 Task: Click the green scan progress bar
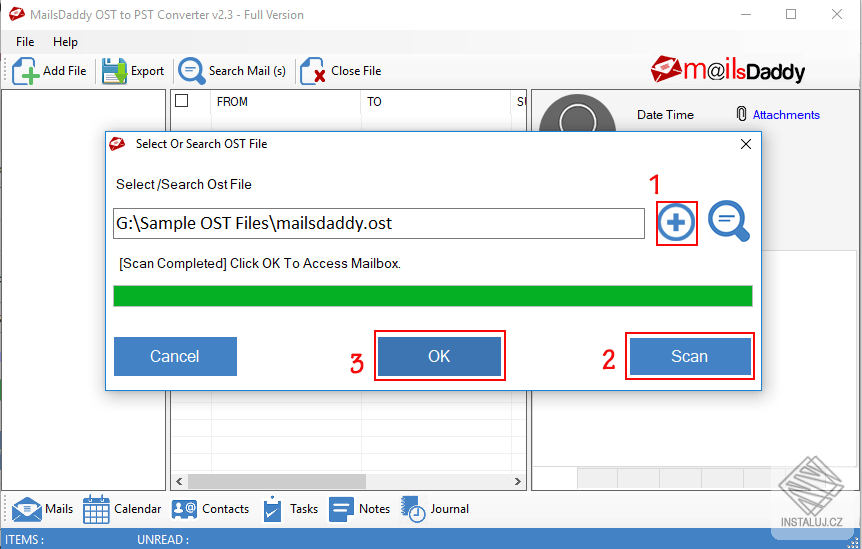pos(433,296)
